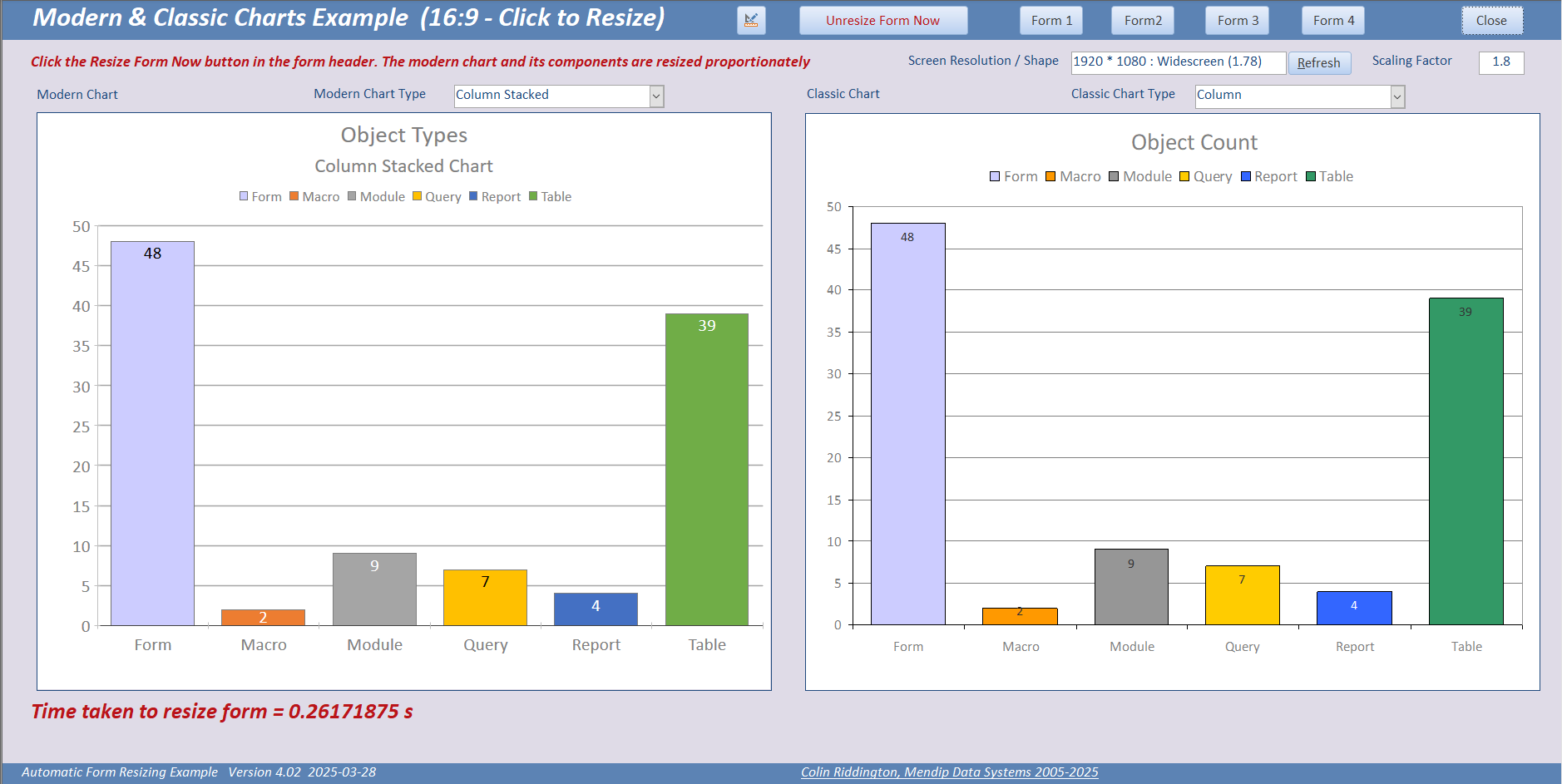The height and width of the screenshot is (784, 1562).
Task: Click the Macro legend swatch in modern chart
Action: tap(294, 196)
